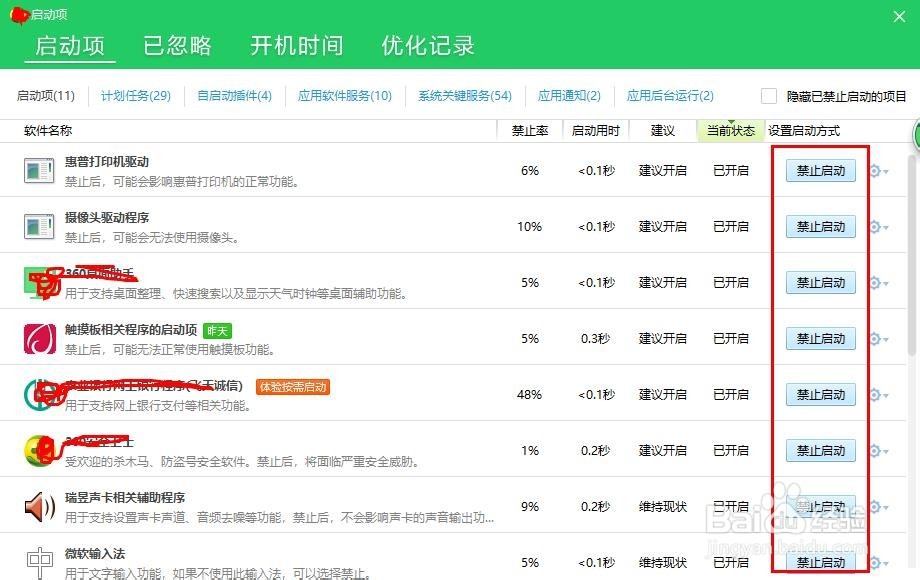Click the touchpad startup program icon
This screenshot has height=580, width=920.
(38, 338)
